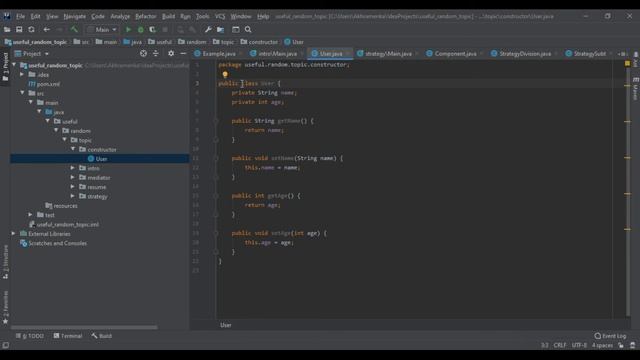Click the Synchronize refresh icon
The width and height of the screenshot is (640, 360).
tap(31, 30)
